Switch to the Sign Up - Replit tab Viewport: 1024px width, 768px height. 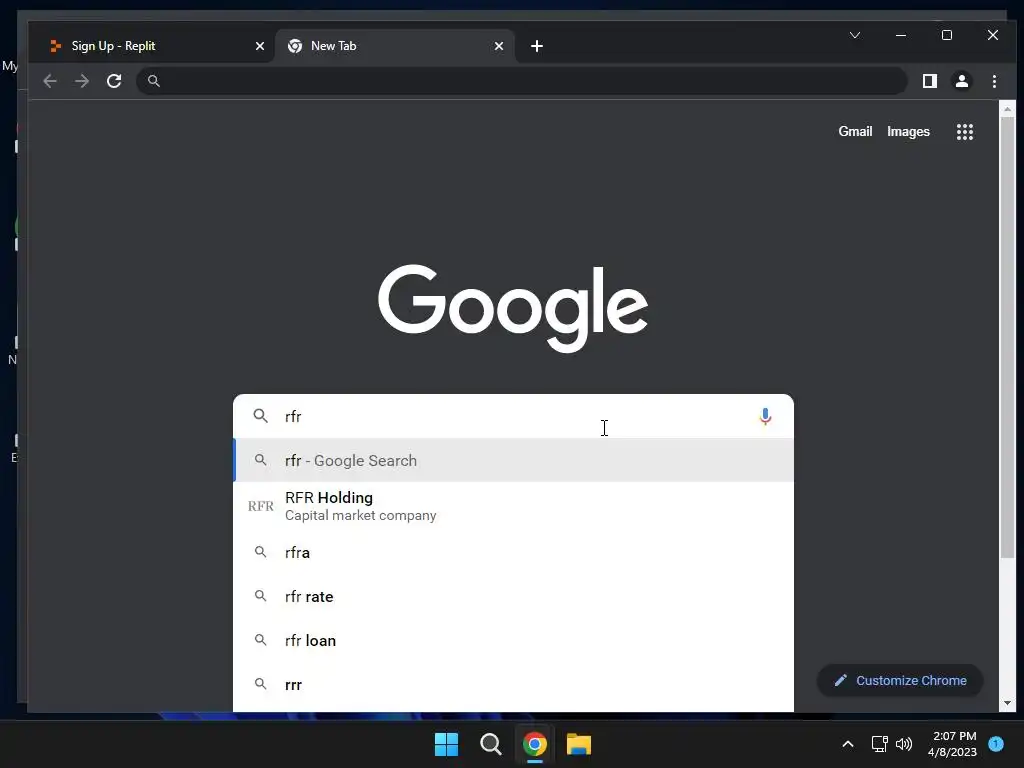[x=152, y=46]
